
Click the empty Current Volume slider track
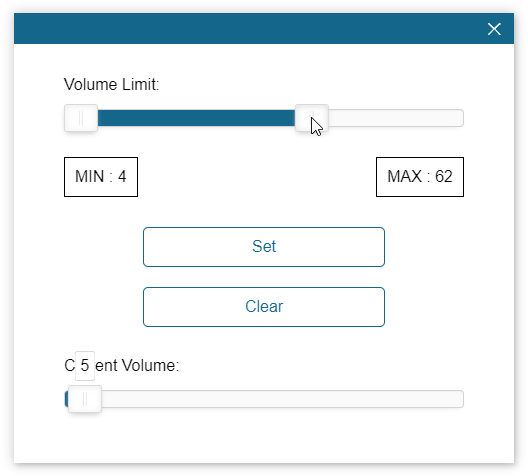[282, 399]
